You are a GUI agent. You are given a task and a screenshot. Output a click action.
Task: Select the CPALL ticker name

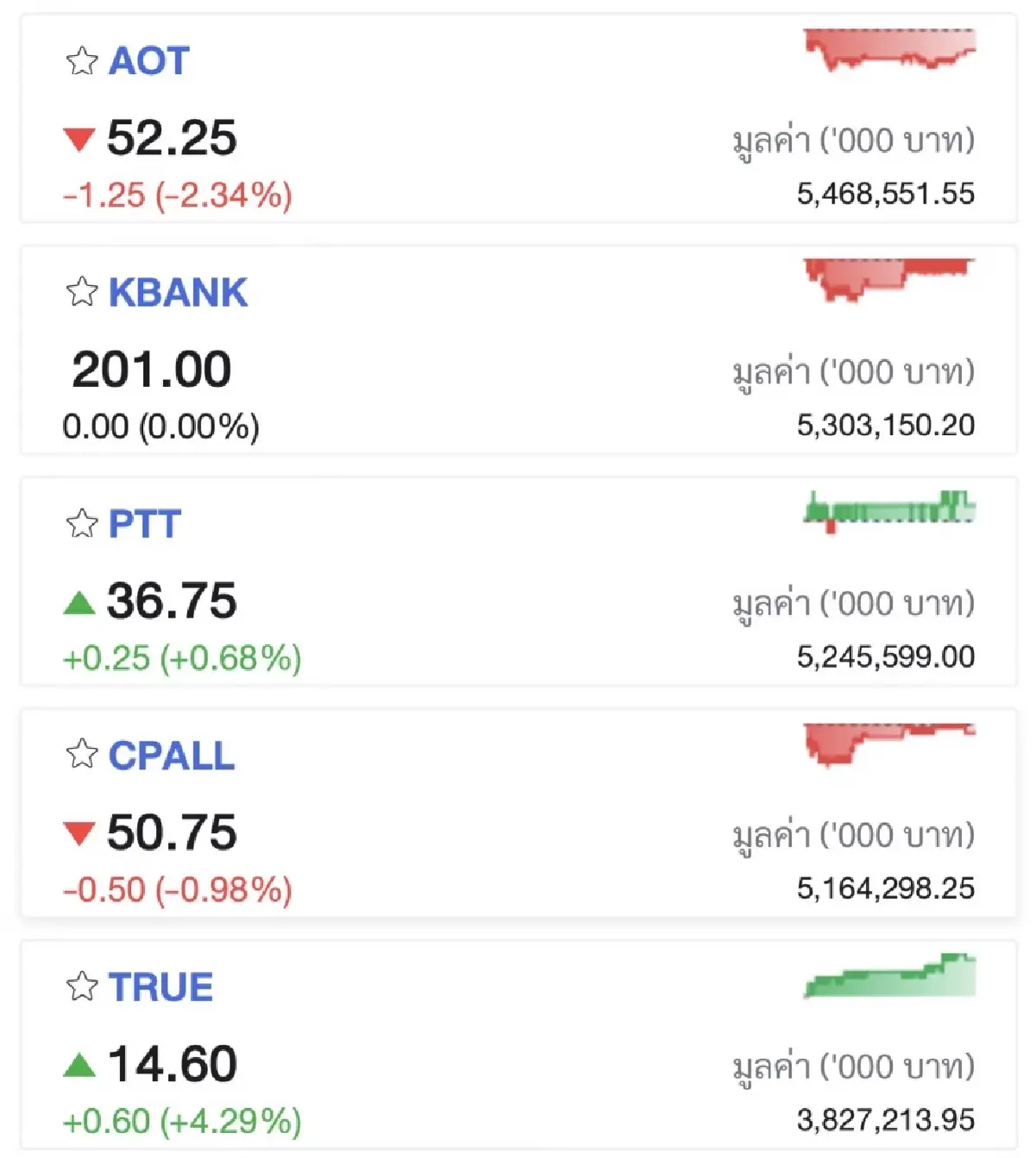171,756
